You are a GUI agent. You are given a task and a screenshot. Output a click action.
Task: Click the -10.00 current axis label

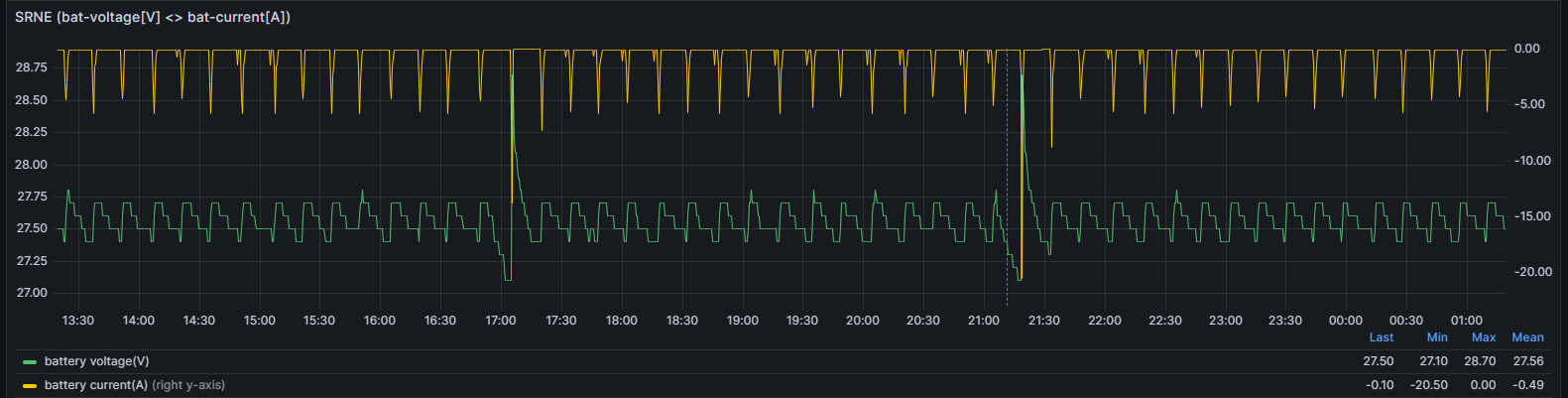click(1533, 161)
